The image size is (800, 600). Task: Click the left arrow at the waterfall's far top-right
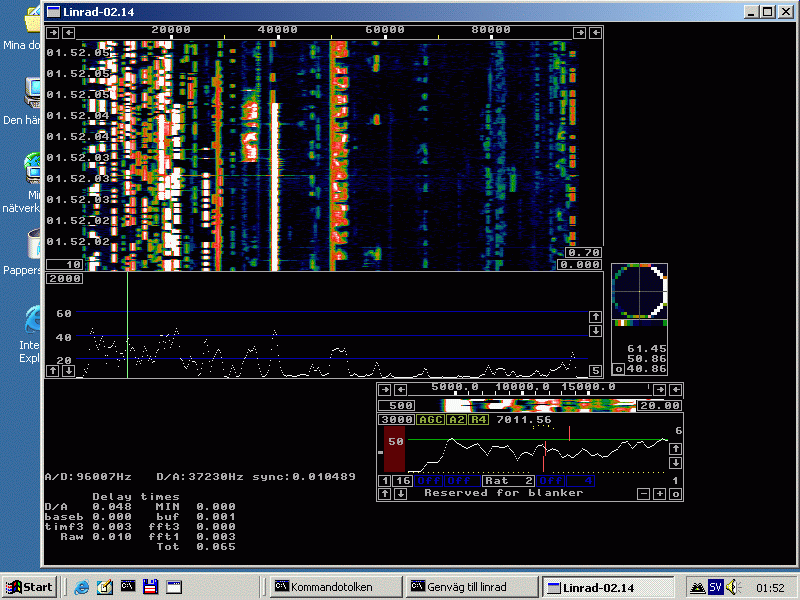[x=595, y=33]
